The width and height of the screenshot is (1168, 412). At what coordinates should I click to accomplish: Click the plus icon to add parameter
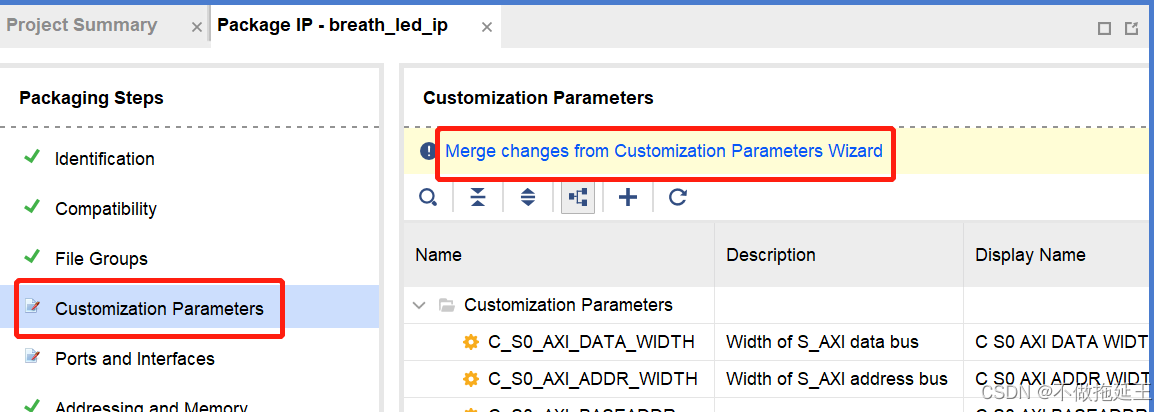(628, 198)
